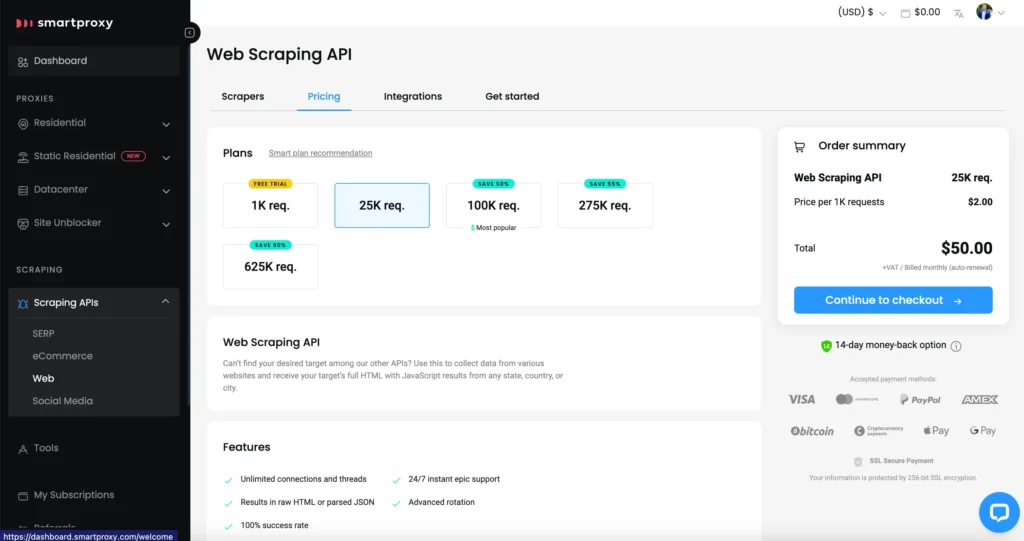This screenshot has height=541, width=1024.
Task: Click the language translation icon in header
Action: click(x=959, y=13)
